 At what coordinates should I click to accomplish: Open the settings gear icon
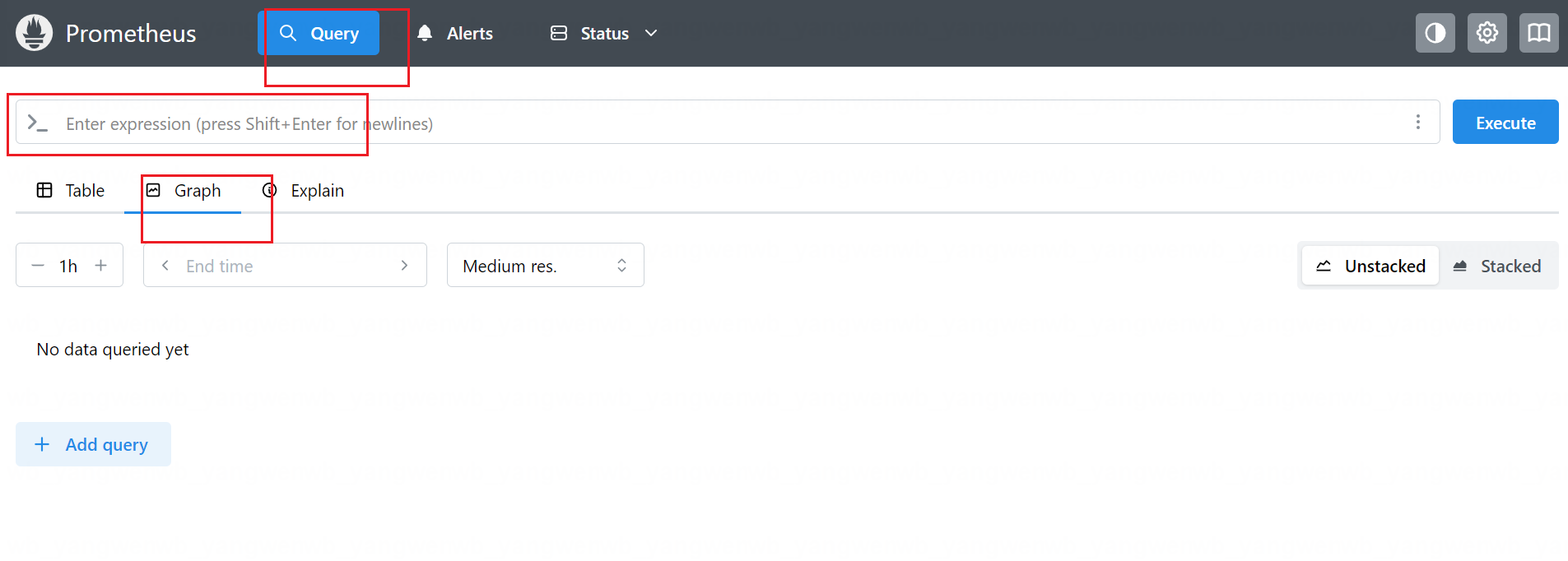[x=1487, y=33]
